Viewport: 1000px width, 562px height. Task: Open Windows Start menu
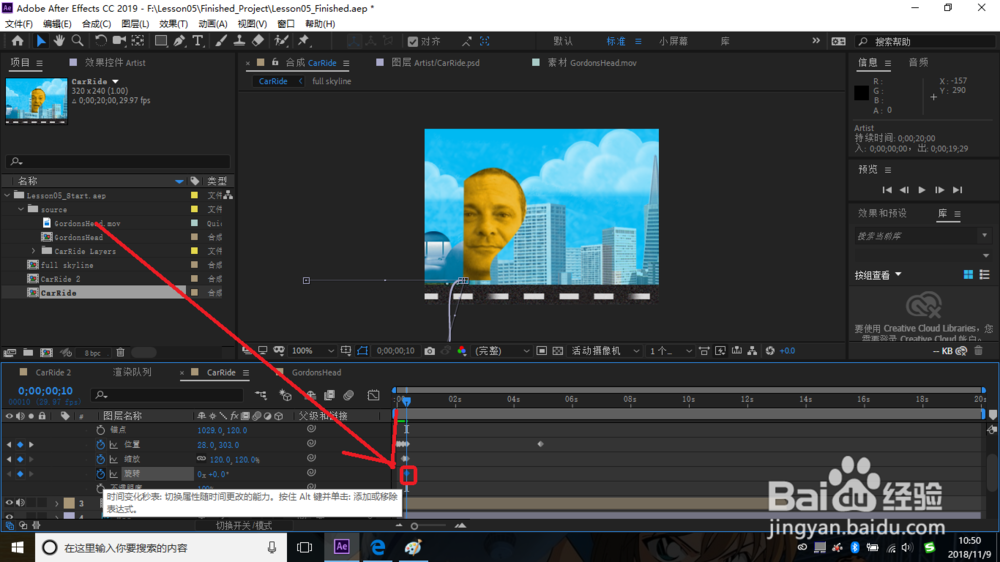(17, 547)
